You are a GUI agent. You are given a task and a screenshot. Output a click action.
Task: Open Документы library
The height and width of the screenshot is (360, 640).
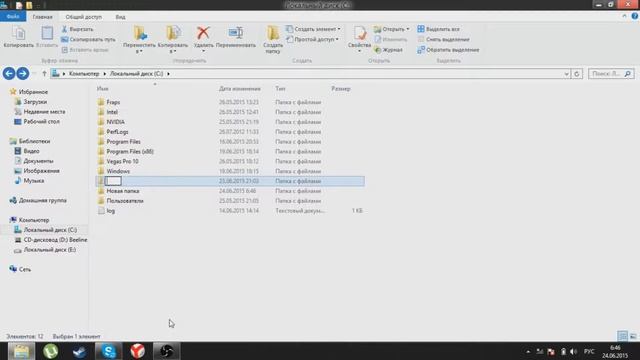(x=38, y=161)
